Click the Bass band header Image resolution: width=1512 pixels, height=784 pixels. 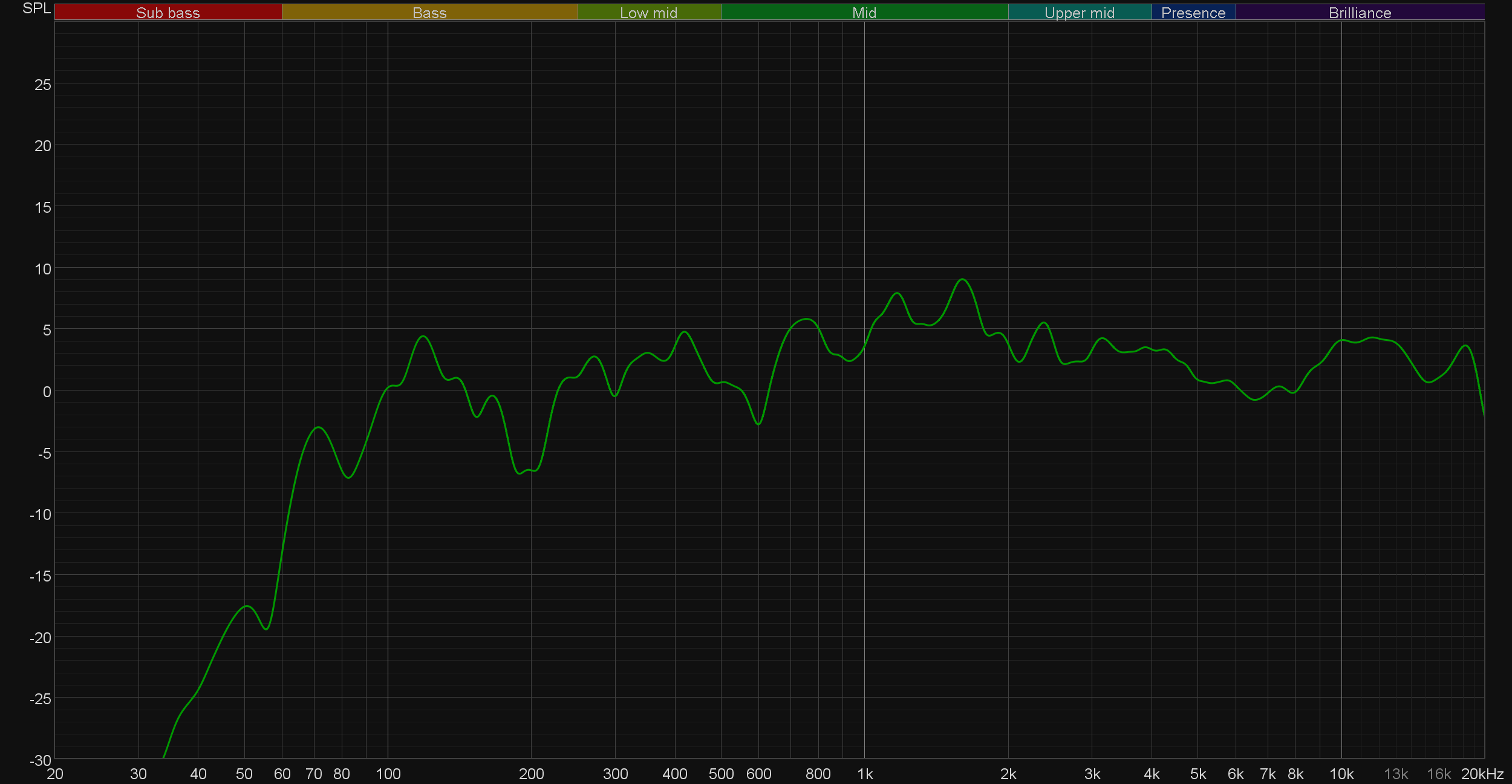429,13
